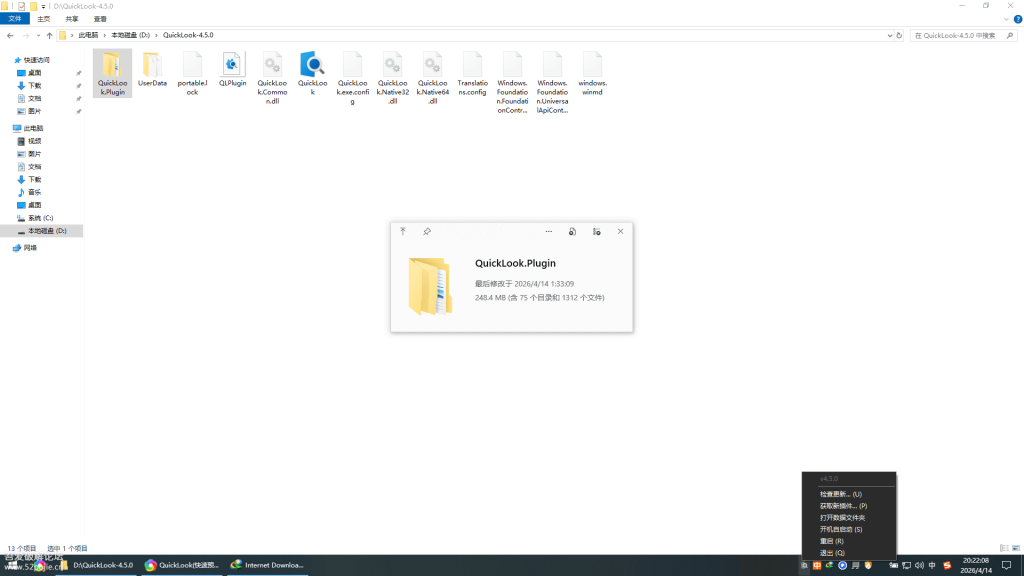The width and height of the screenshot is (1024, 576).
Task: Select QuickLook.Native32.dll file
Action: click(x=392, y=78)
